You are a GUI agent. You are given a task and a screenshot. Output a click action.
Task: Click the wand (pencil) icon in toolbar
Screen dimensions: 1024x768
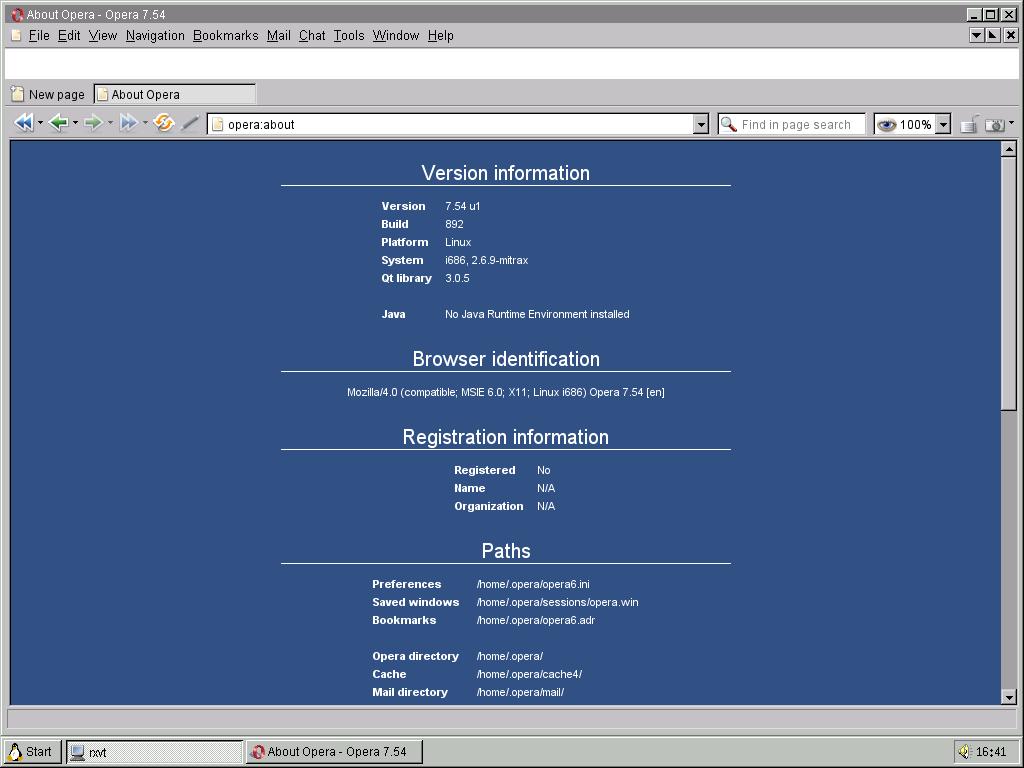pos(190,123)
